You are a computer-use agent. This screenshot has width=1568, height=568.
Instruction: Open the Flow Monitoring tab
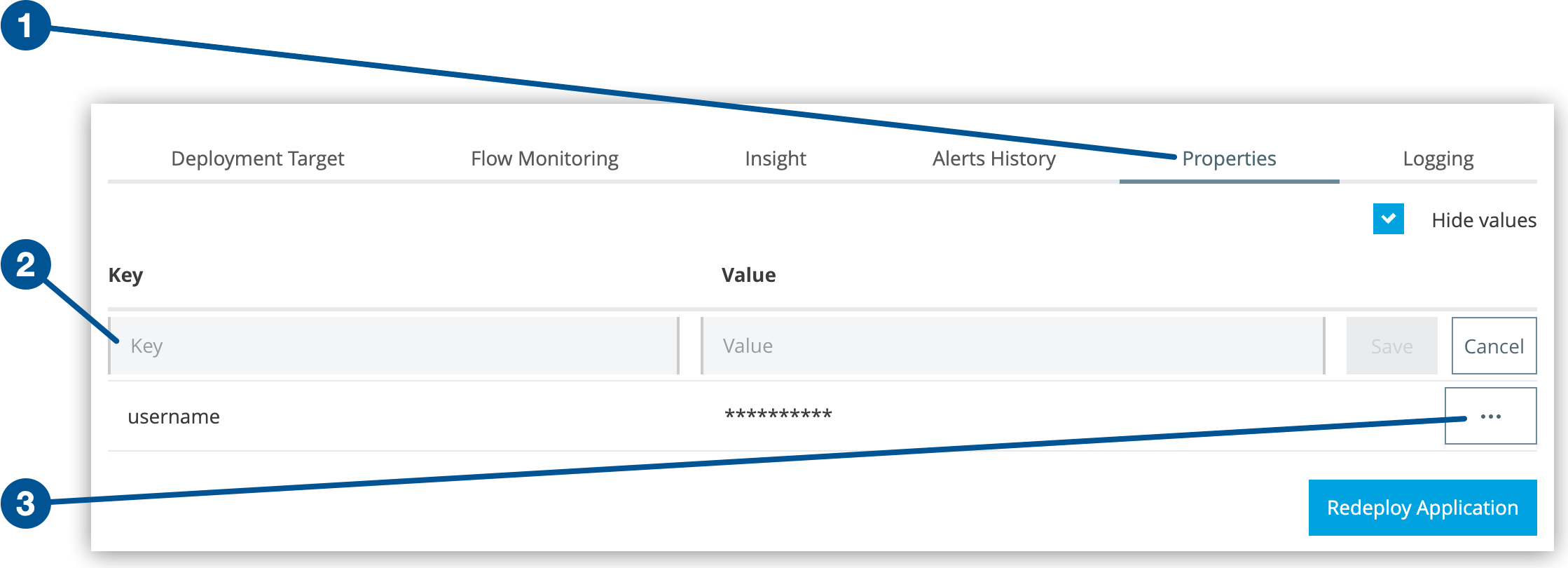click(544, 158)
